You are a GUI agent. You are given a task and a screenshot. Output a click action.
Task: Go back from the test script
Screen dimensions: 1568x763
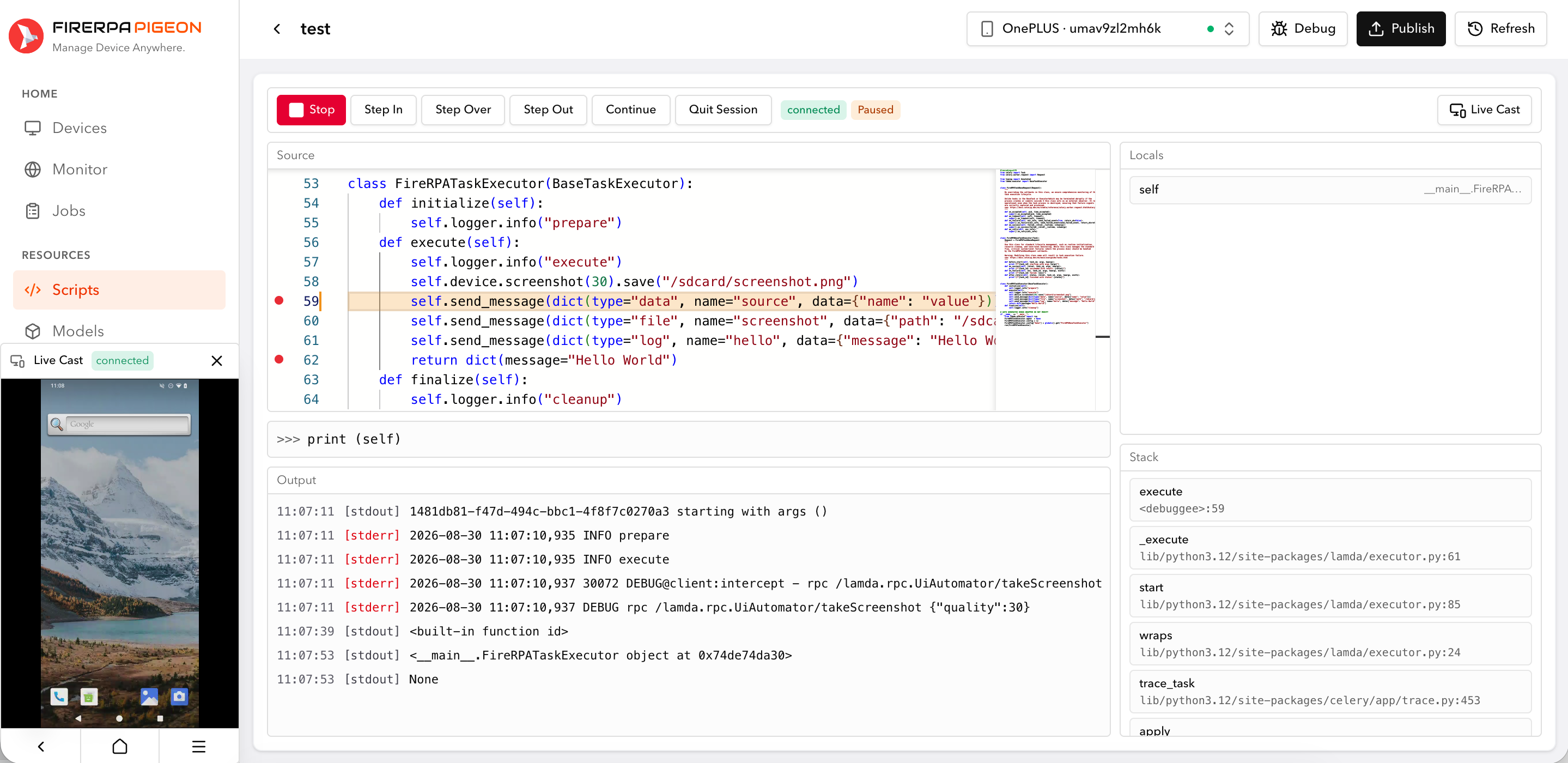(x=277, y=29)
